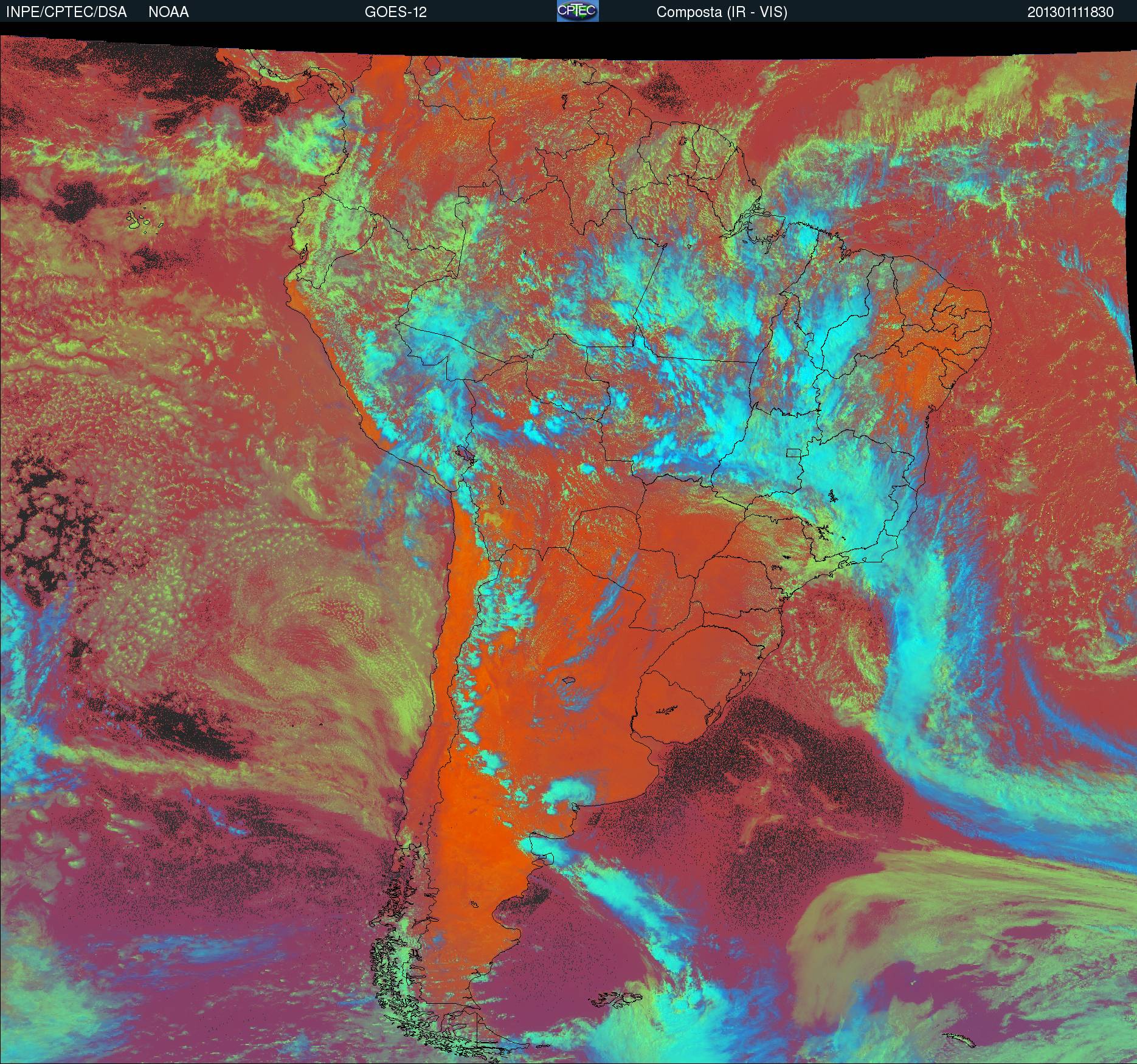
Task: Click the CPTEC logo in the header
Action: [578, 11]
